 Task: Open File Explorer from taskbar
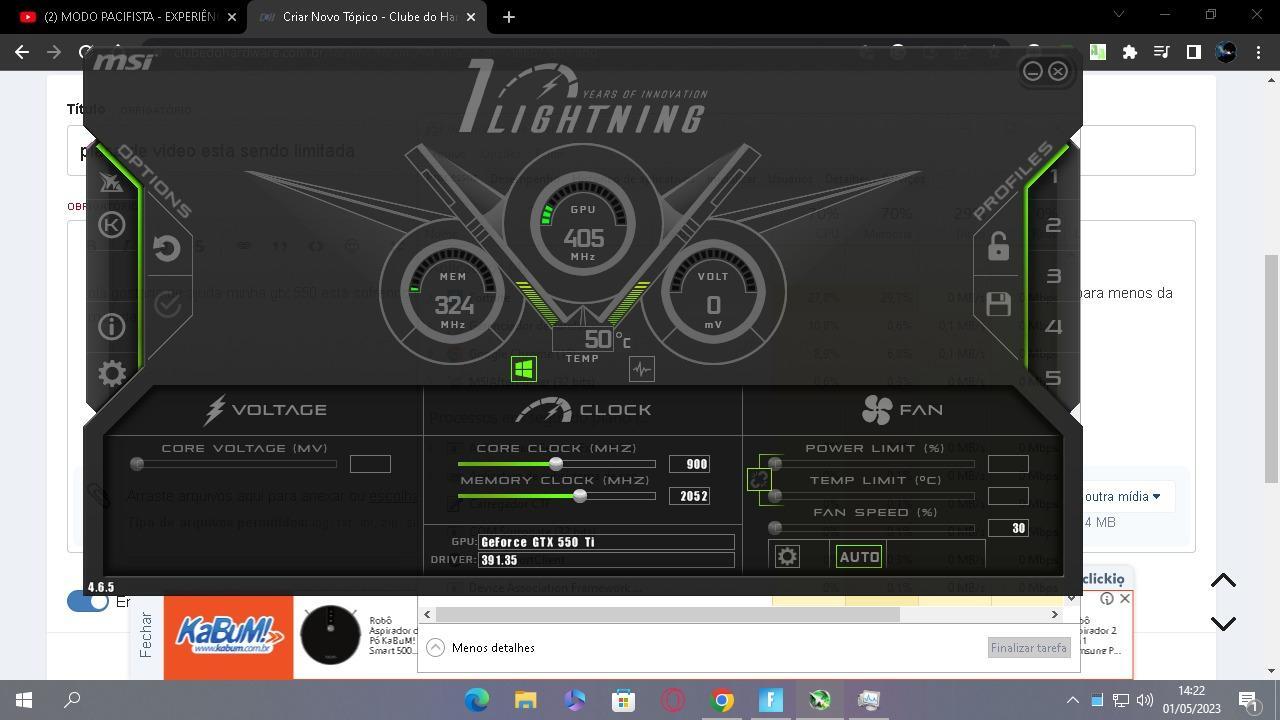coord(525,700)
